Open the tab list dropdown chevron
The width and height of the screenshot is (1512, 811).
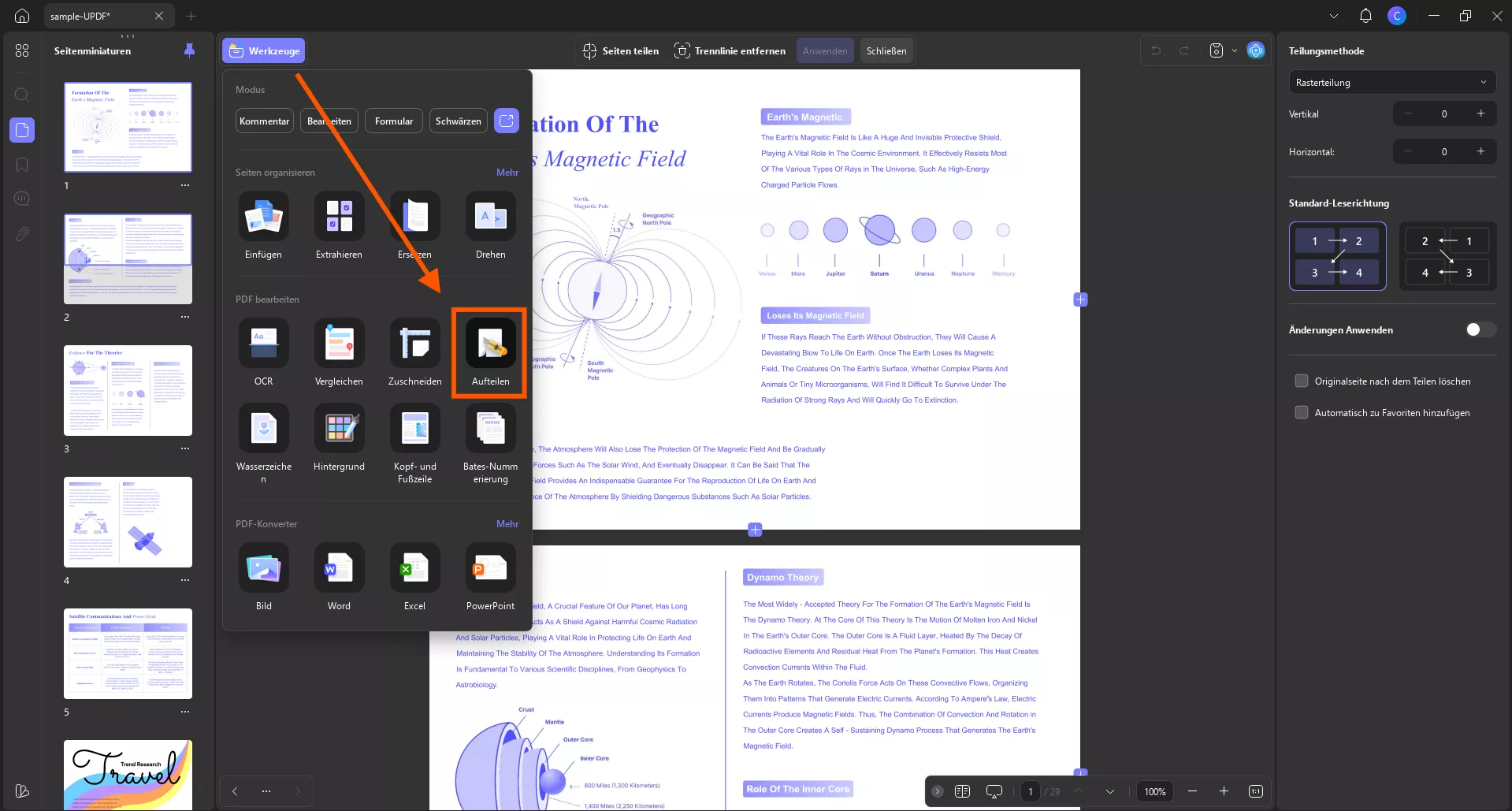pyautogui.click(x=1333, y=16)
